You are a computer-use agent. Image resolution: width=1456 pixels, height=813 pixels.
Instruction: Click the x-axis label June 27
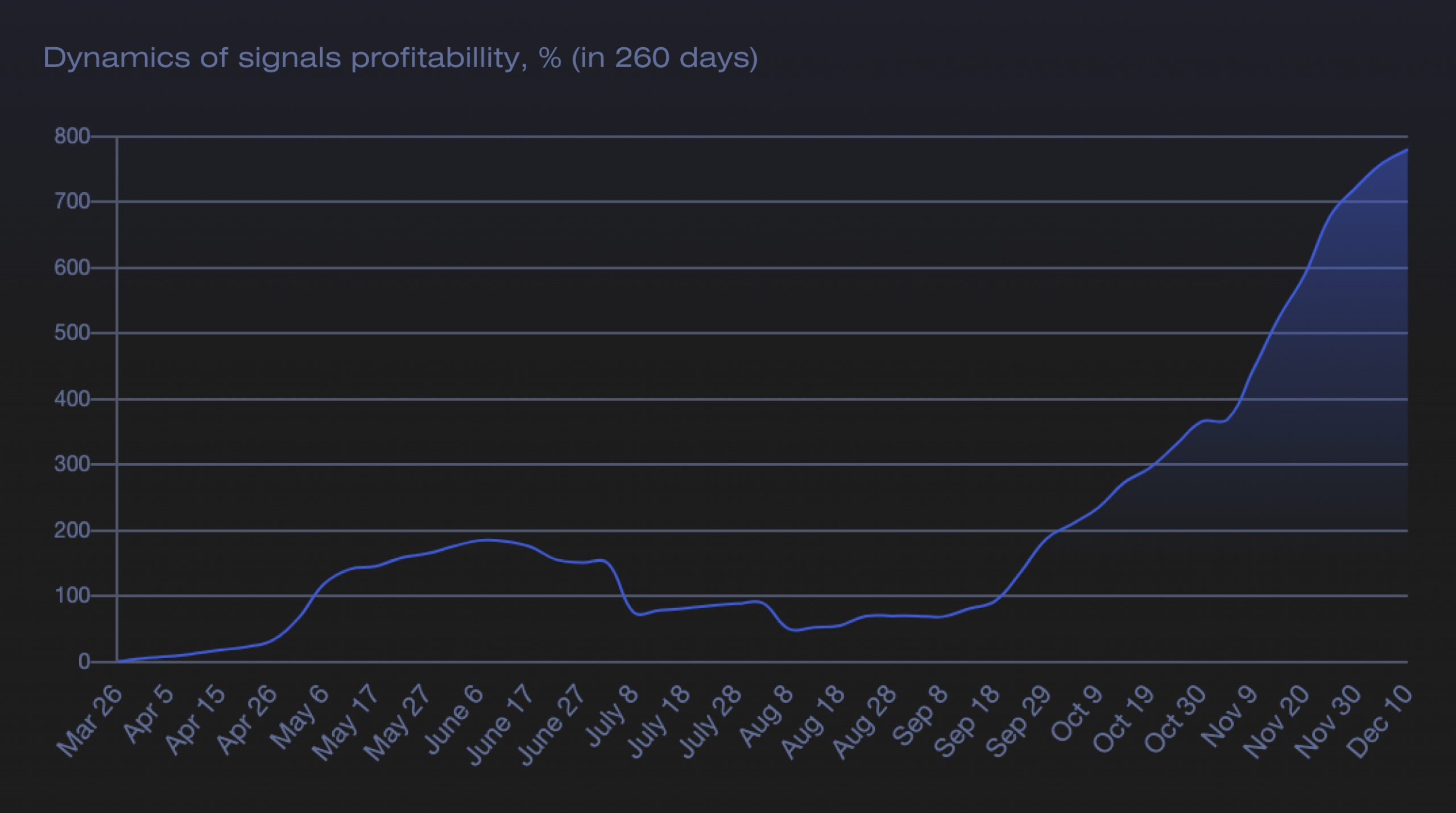552,724
